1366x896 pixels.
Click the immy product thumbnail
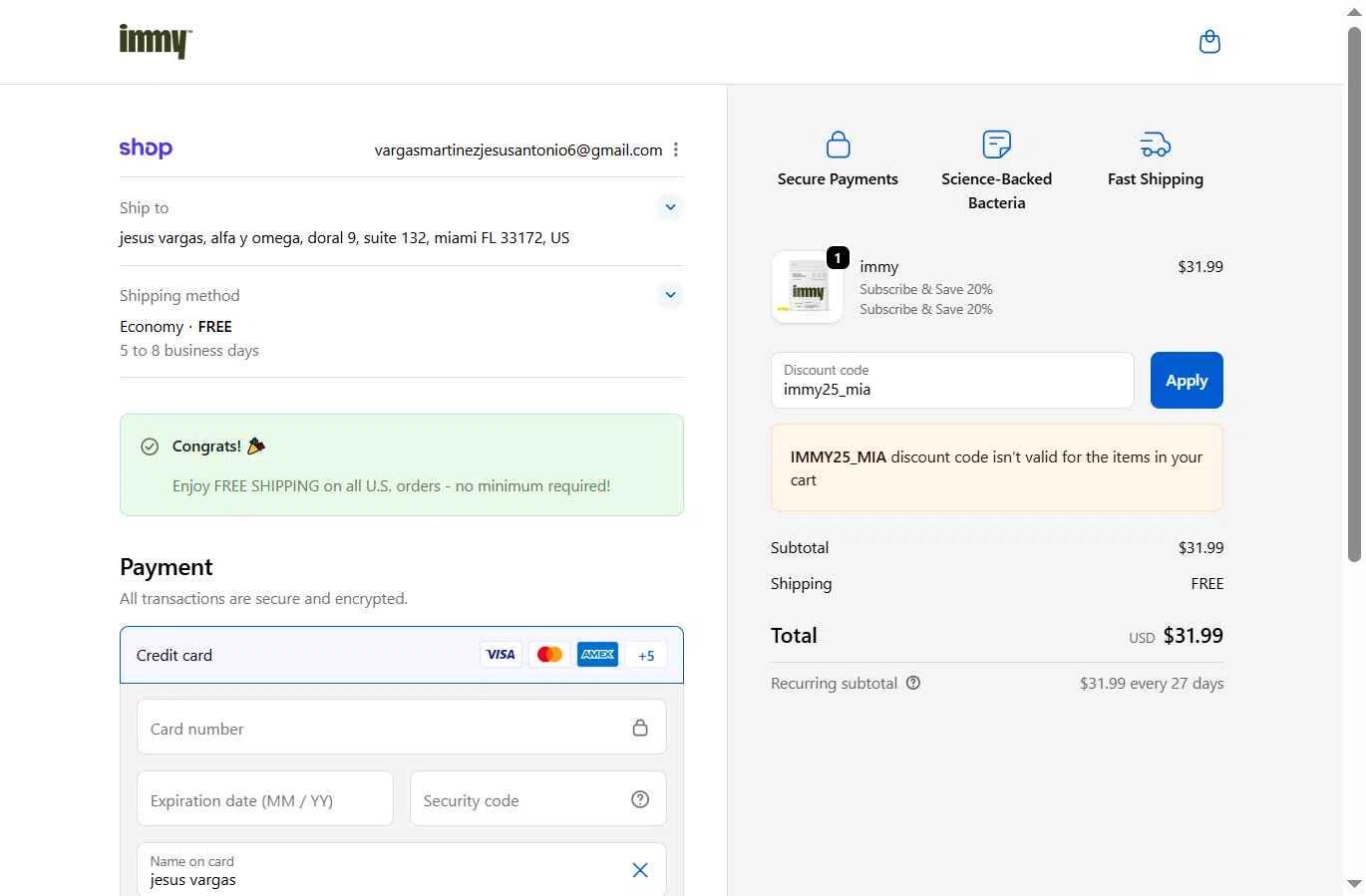tap(808, 287)
